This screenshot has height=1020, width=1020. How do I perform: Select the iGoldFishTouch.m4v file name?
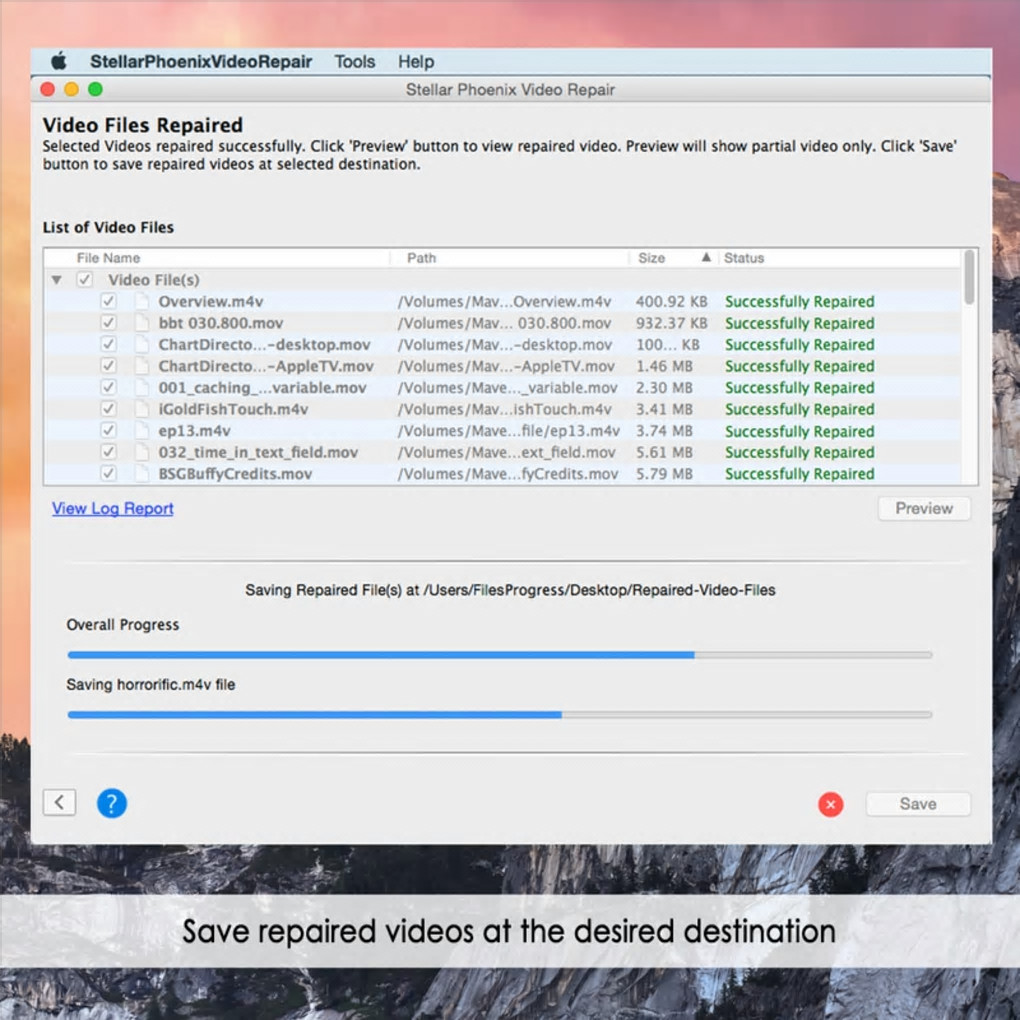pos(233,409)
